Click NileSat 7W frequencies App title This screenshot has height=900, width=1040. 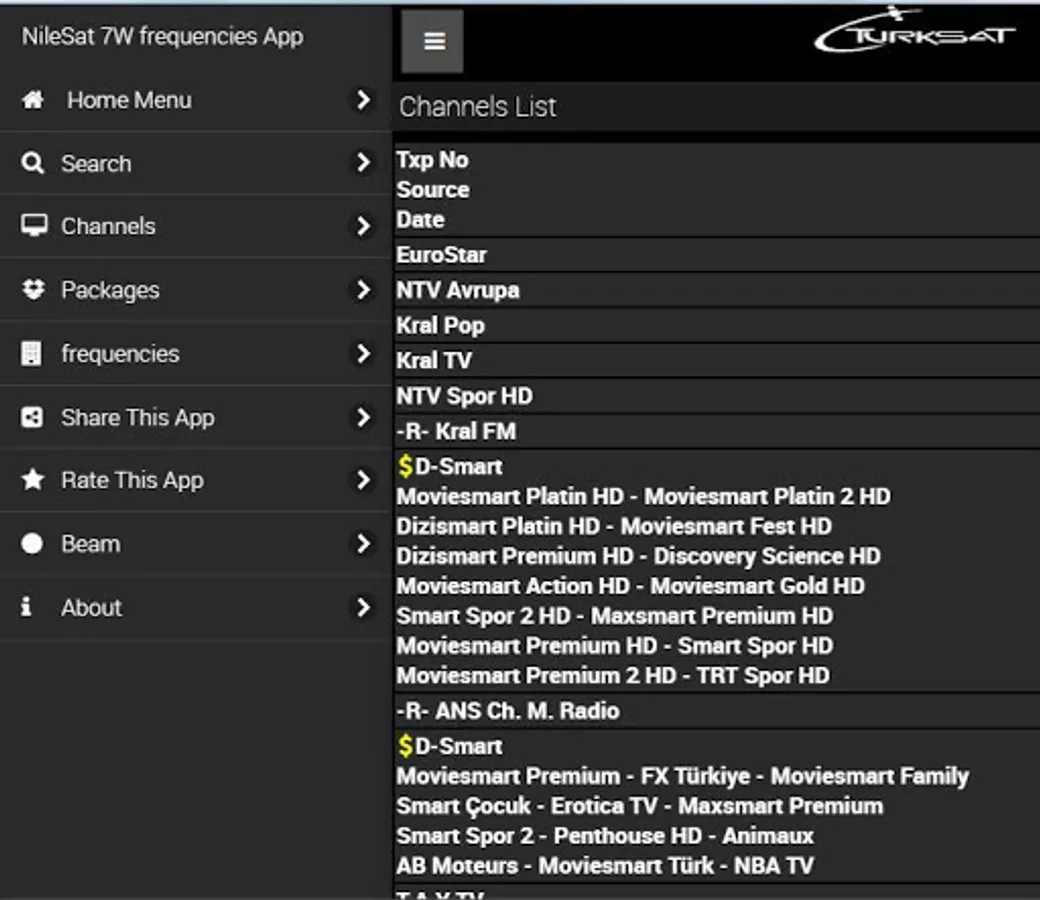click(x=162, y=36)
